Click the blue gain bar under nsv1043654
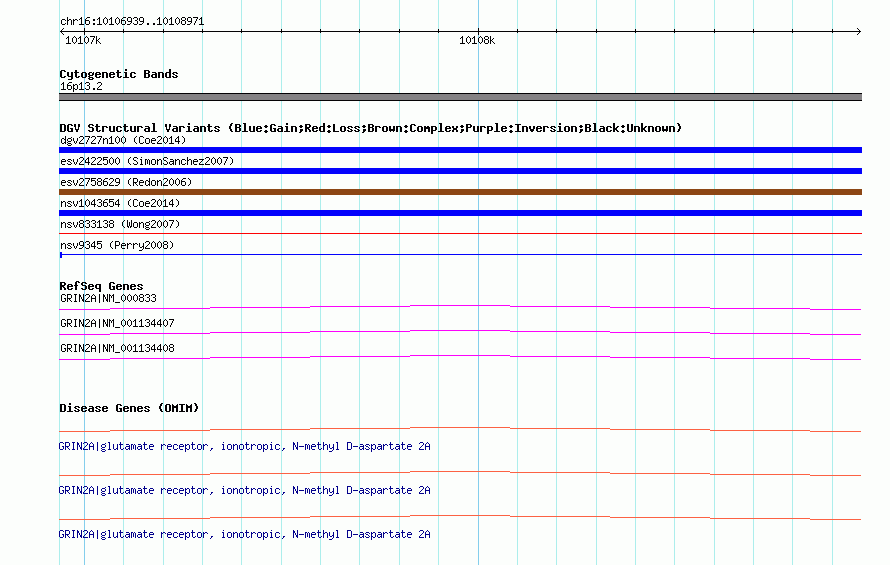Image resolution: width=890 pixels, height=565 pixels. (x=460, y=213)
